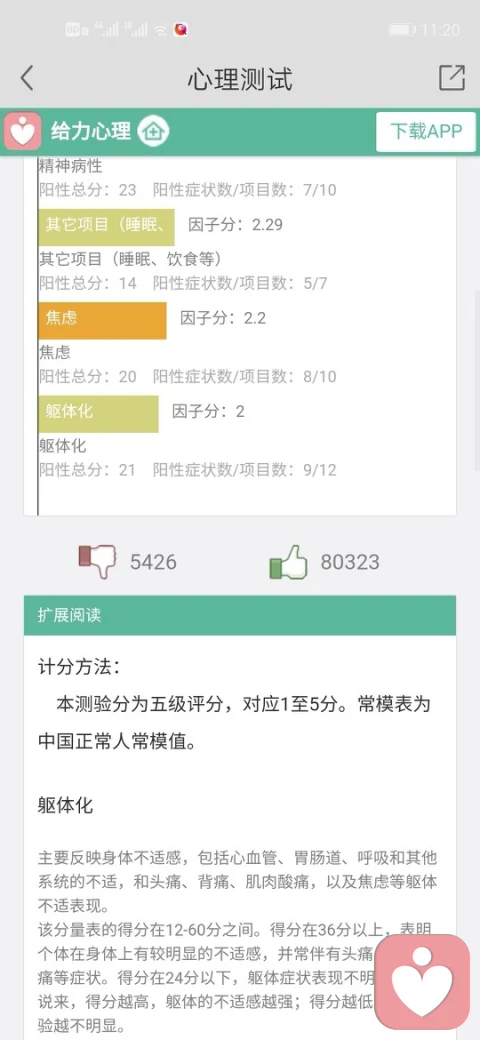Tap the Wi-Fi icon in status bar
The image size is (480, 1040).
[x=160, y=30]
